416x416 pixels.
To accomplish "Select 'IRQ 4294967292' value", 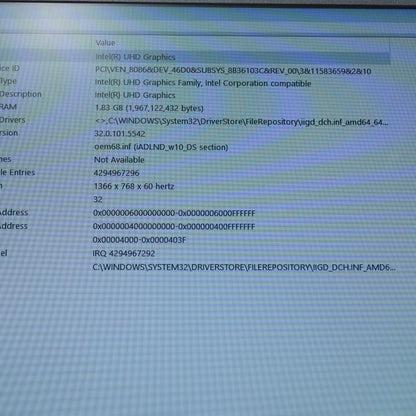I will [124, 253].
